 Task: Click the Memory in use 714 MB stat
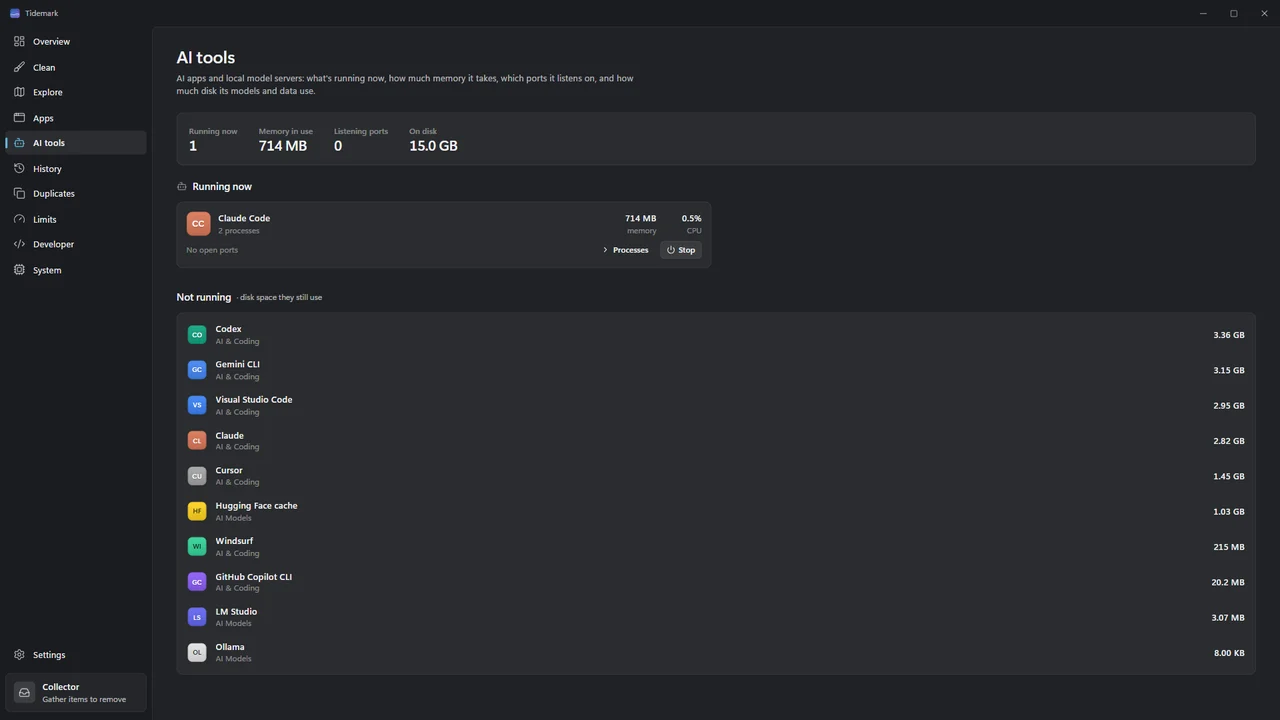[x=285, y=141]
